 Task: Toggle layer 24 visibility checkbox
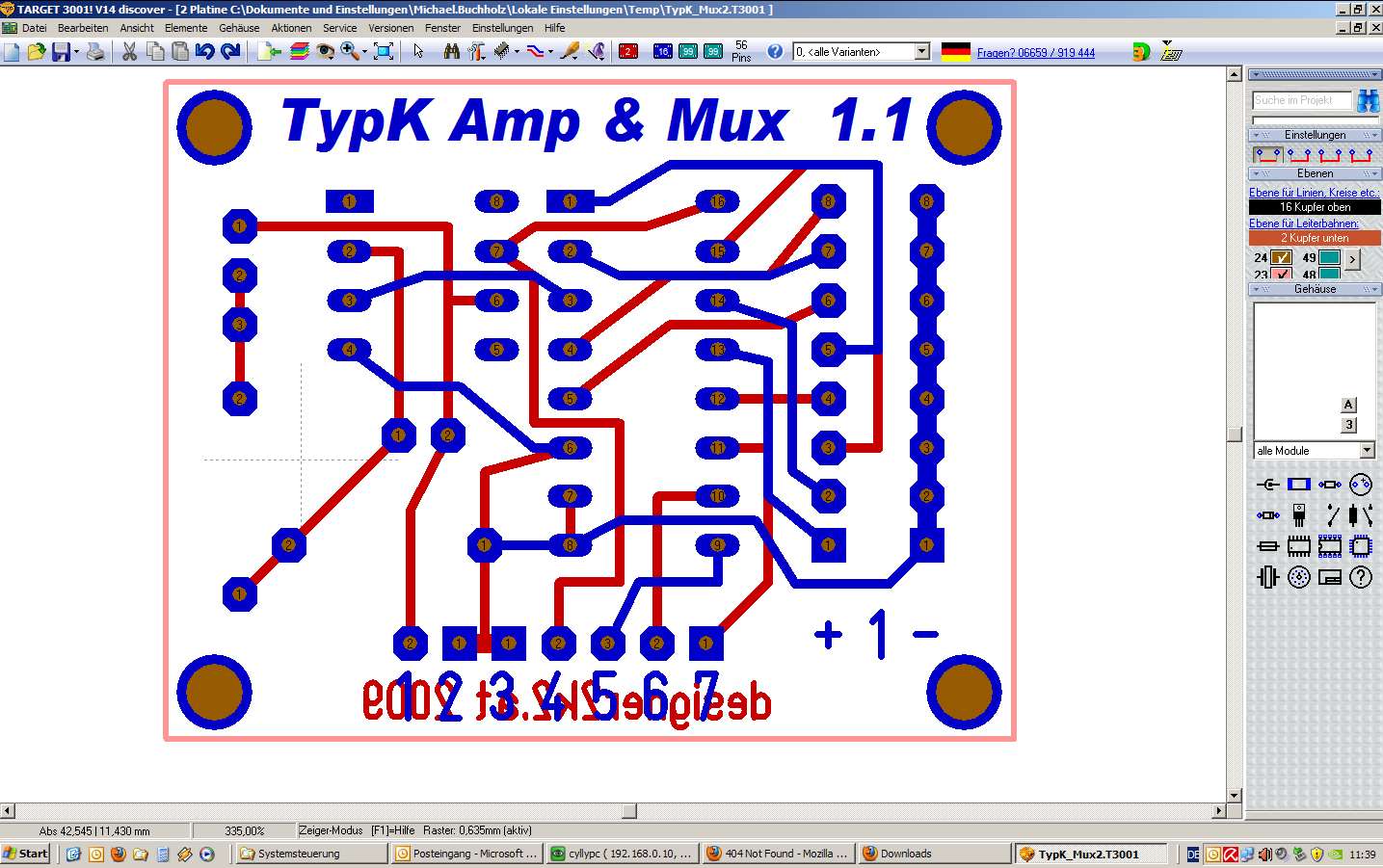(x=1281, y=257)
